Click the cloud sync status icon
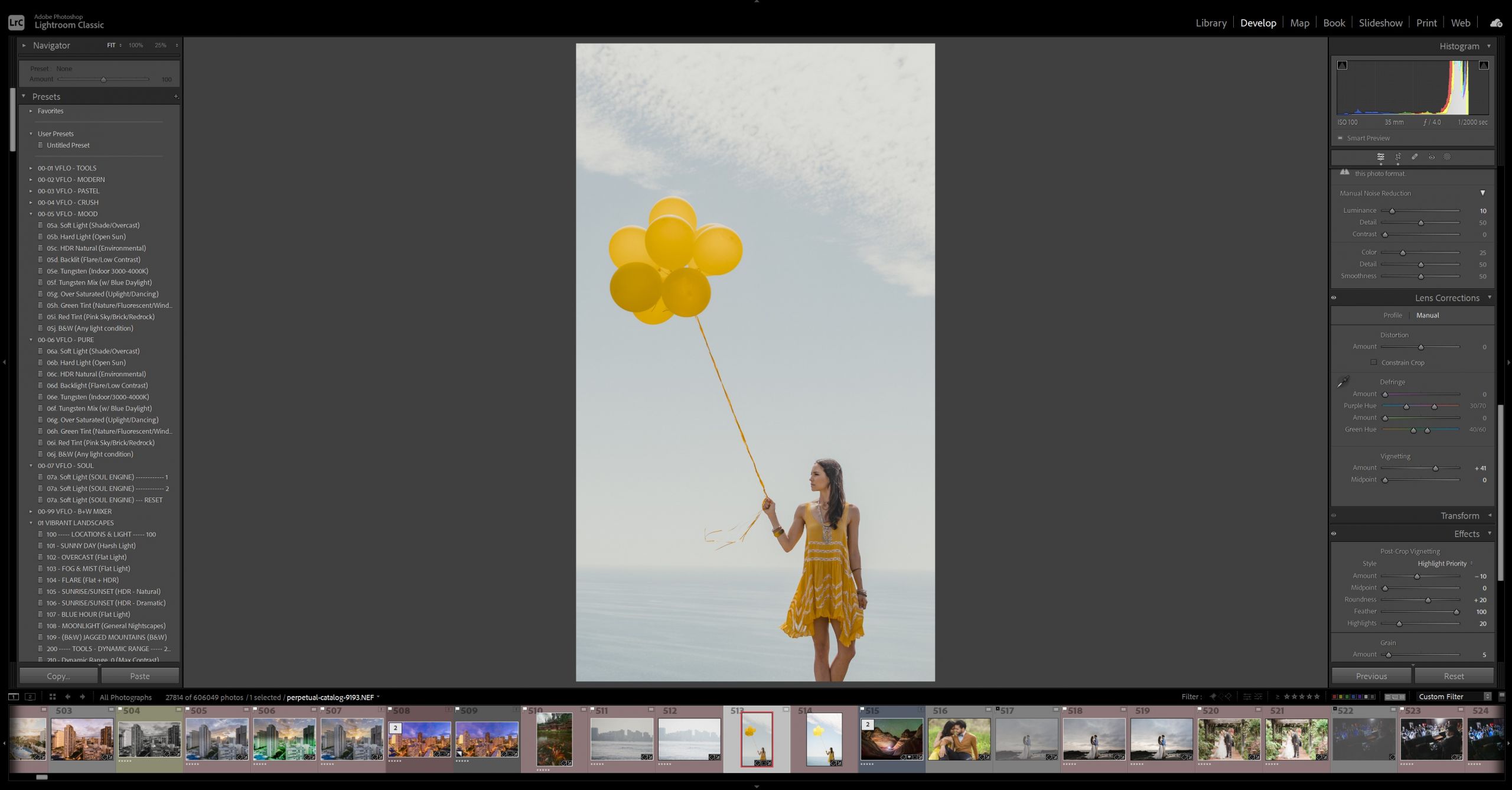 [1496, 22]
